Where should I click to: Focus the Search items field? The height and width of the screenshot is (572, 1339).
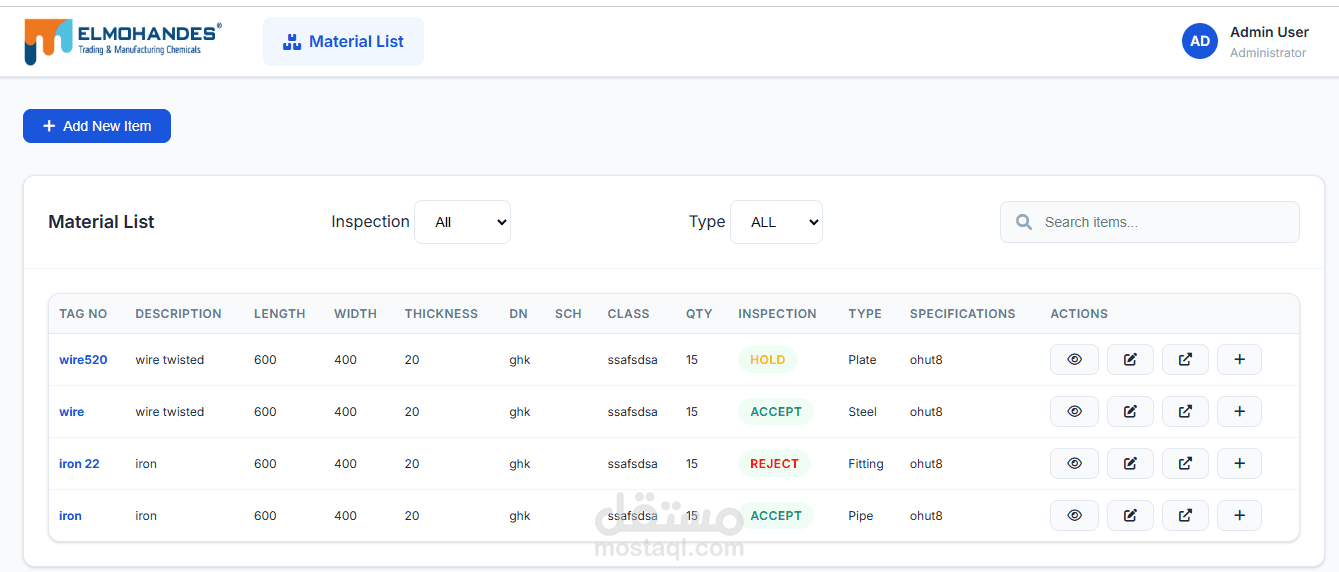(x=1150, y=222)
